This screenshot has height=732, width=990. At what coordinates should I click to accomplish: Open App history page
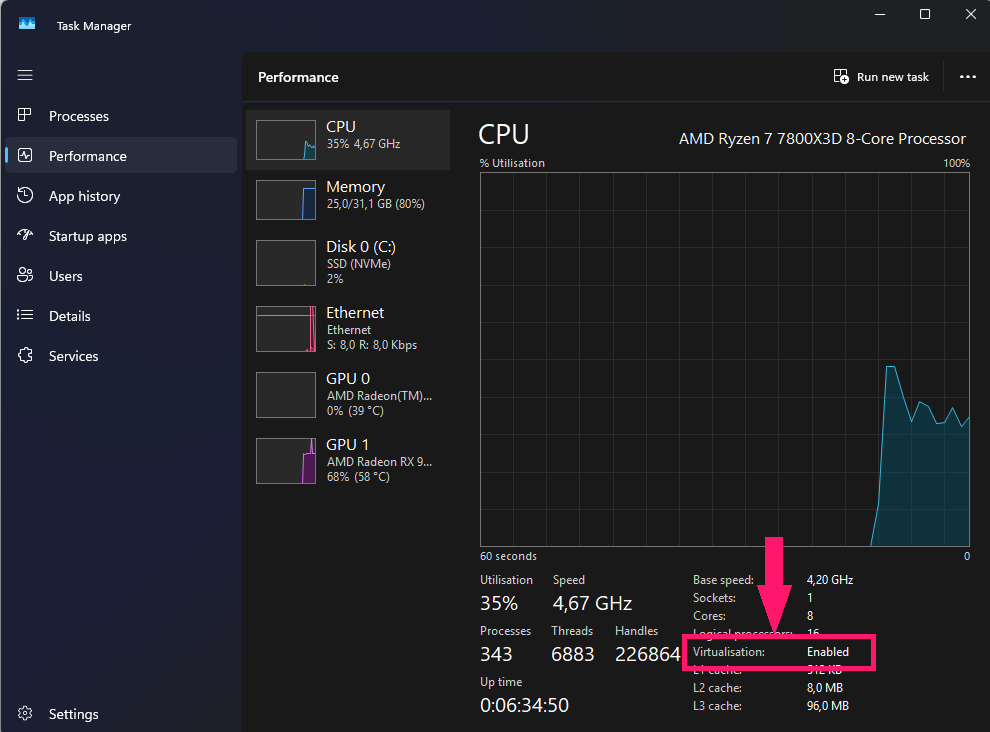click(121, 196)
